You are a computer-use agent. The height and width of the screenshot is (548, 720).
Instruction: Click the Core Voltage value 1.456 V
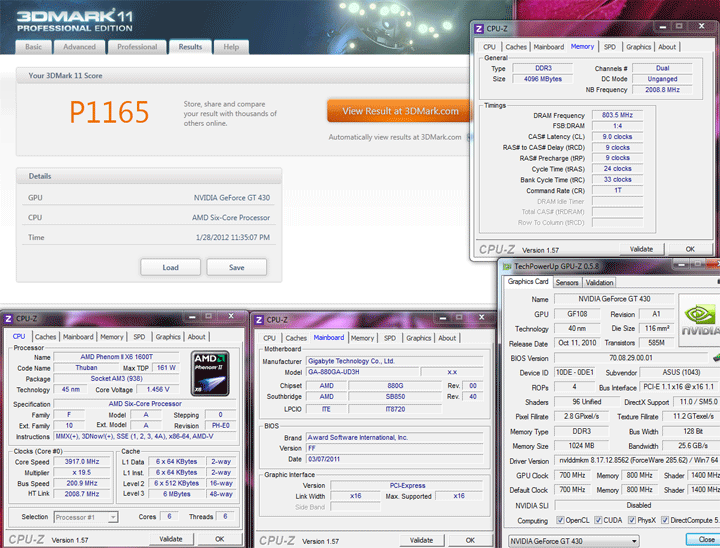click(x=158, y=390)
